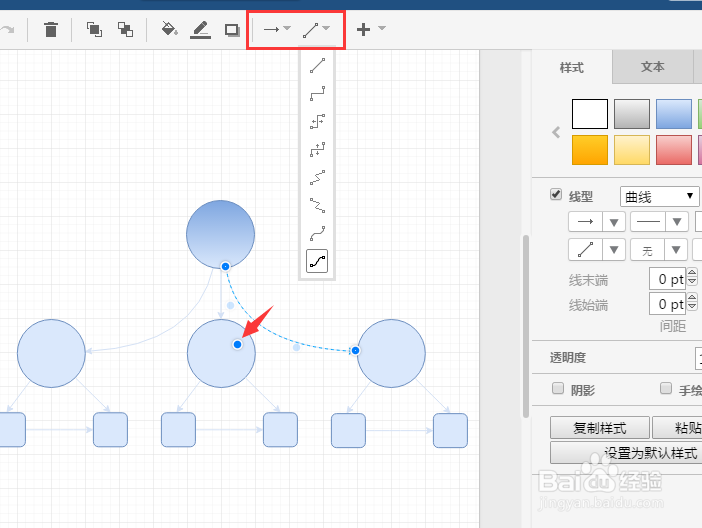Viewport: 702px width, 528px height.
Task: Select the right circle node
Action: (391, 353)
